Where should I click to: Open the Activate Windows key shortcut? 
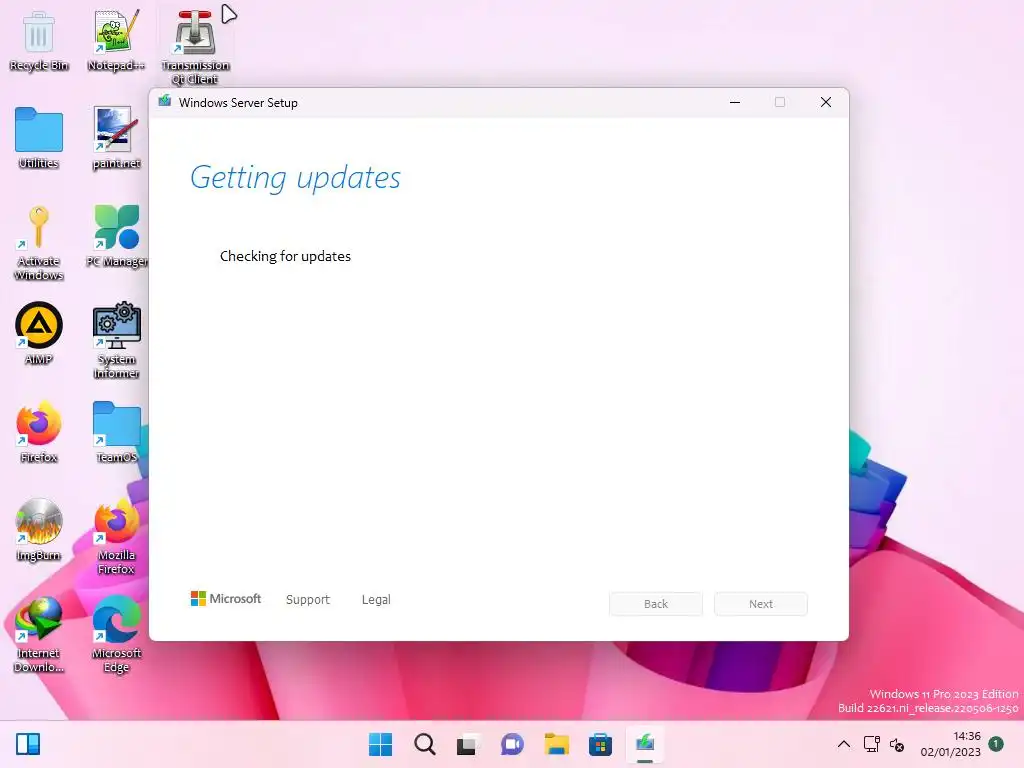point(39,242)
